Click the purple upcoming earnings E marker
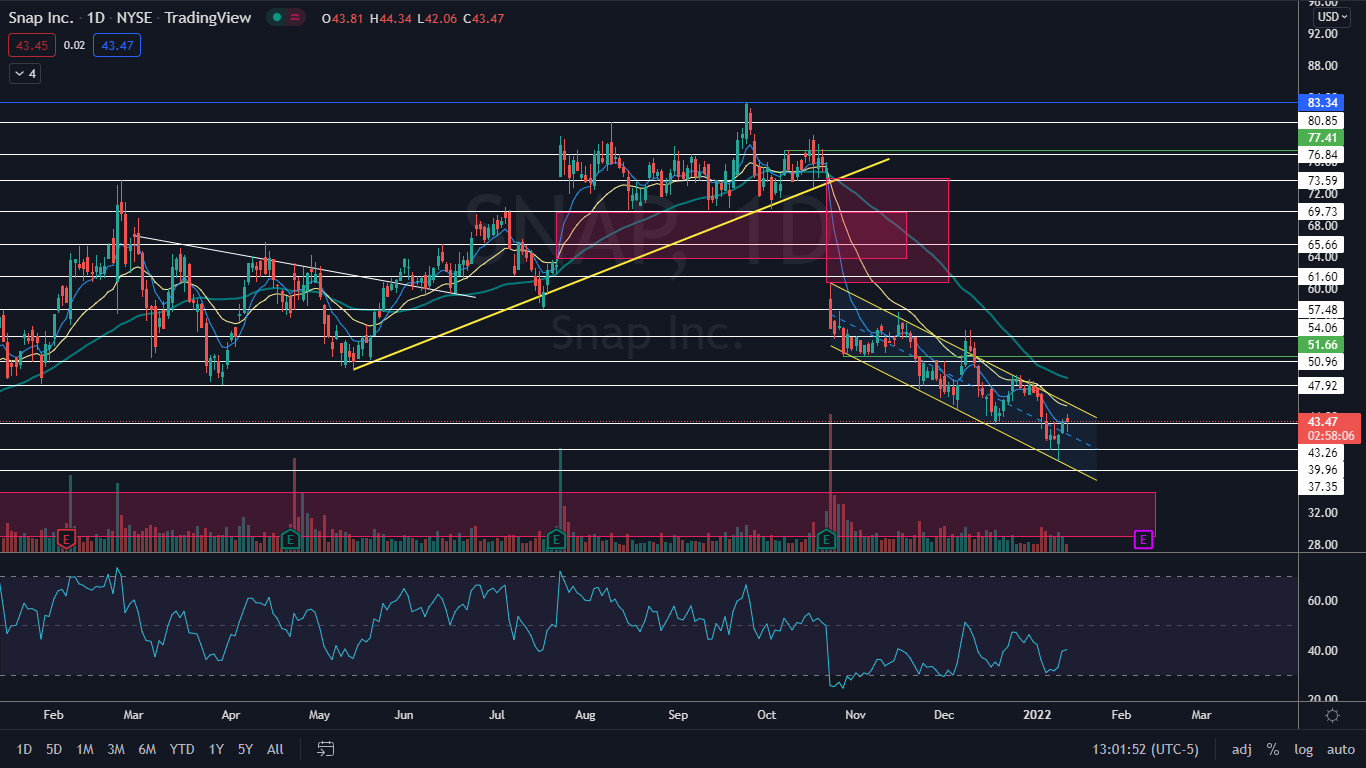The height and width of the screenshot is (768, 1366). tap(1144, 539)
